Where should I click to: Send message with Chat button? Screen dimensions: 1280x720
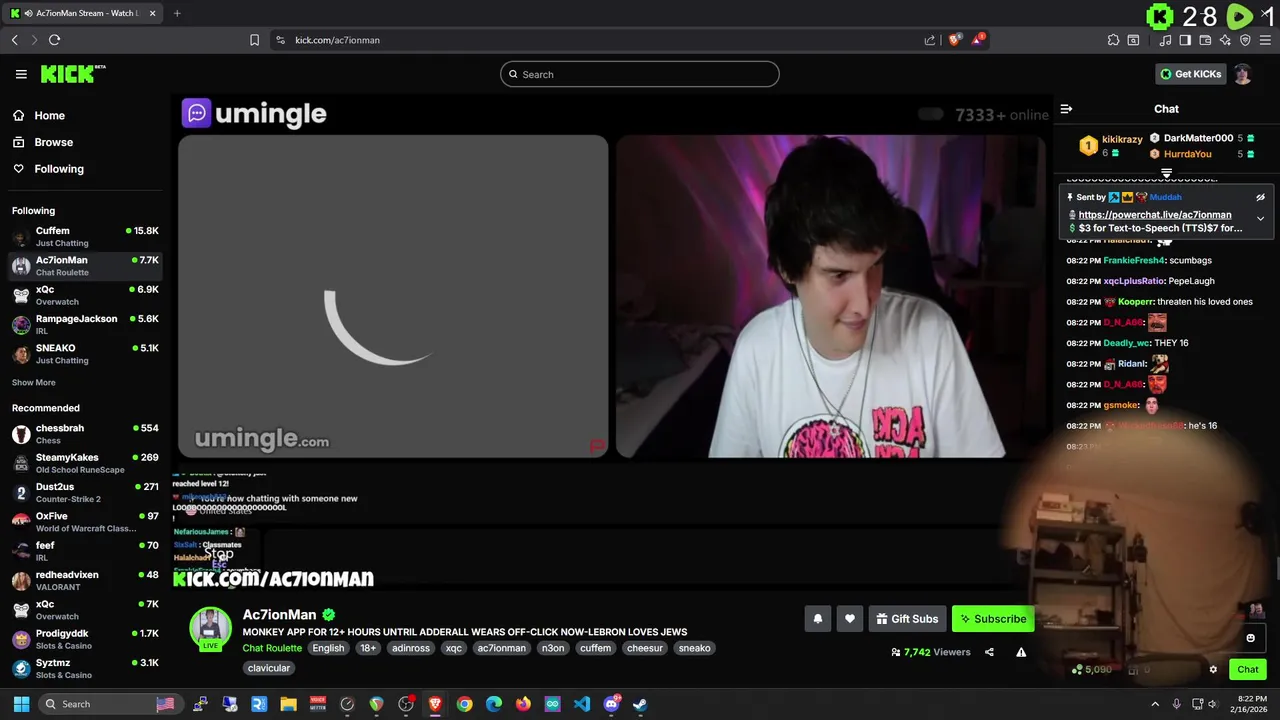click(1248, 670)
